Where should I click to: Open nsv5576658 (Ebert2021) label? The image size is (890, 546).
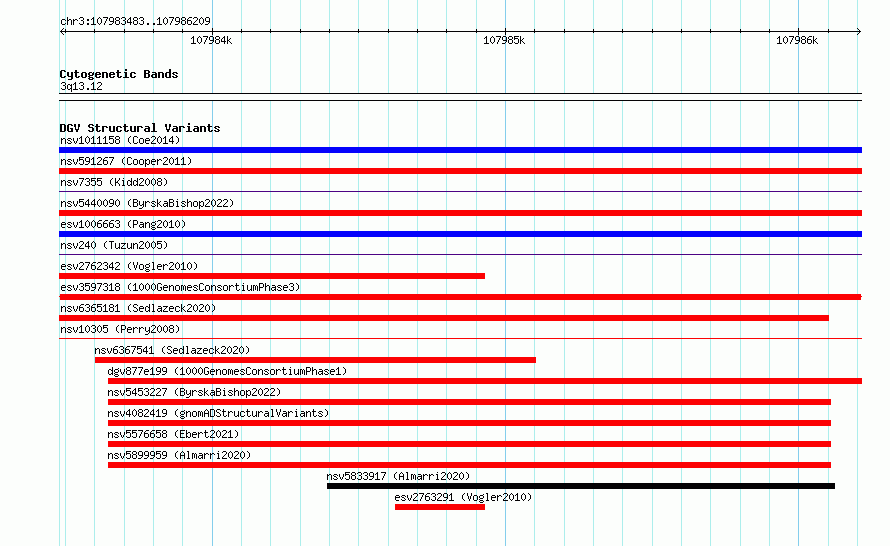[x=173, y=434]
